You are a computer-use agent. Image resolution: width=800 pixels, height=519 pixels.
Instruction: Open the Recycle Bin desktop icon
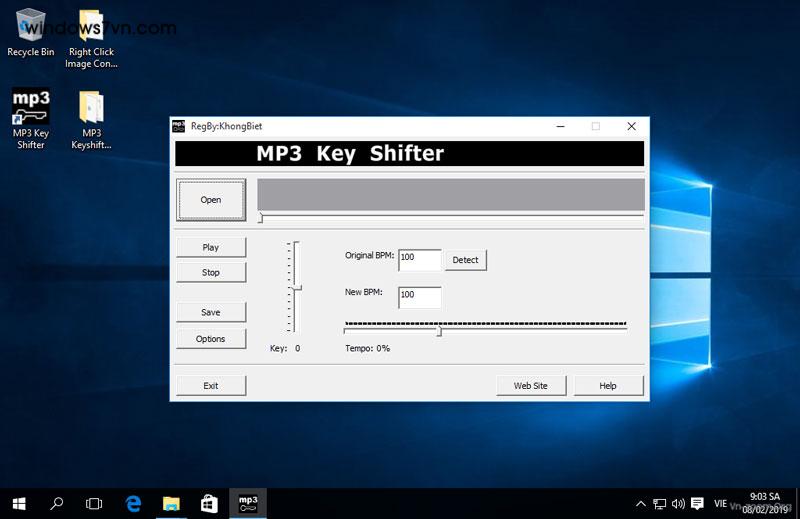[x=31, y=33]
